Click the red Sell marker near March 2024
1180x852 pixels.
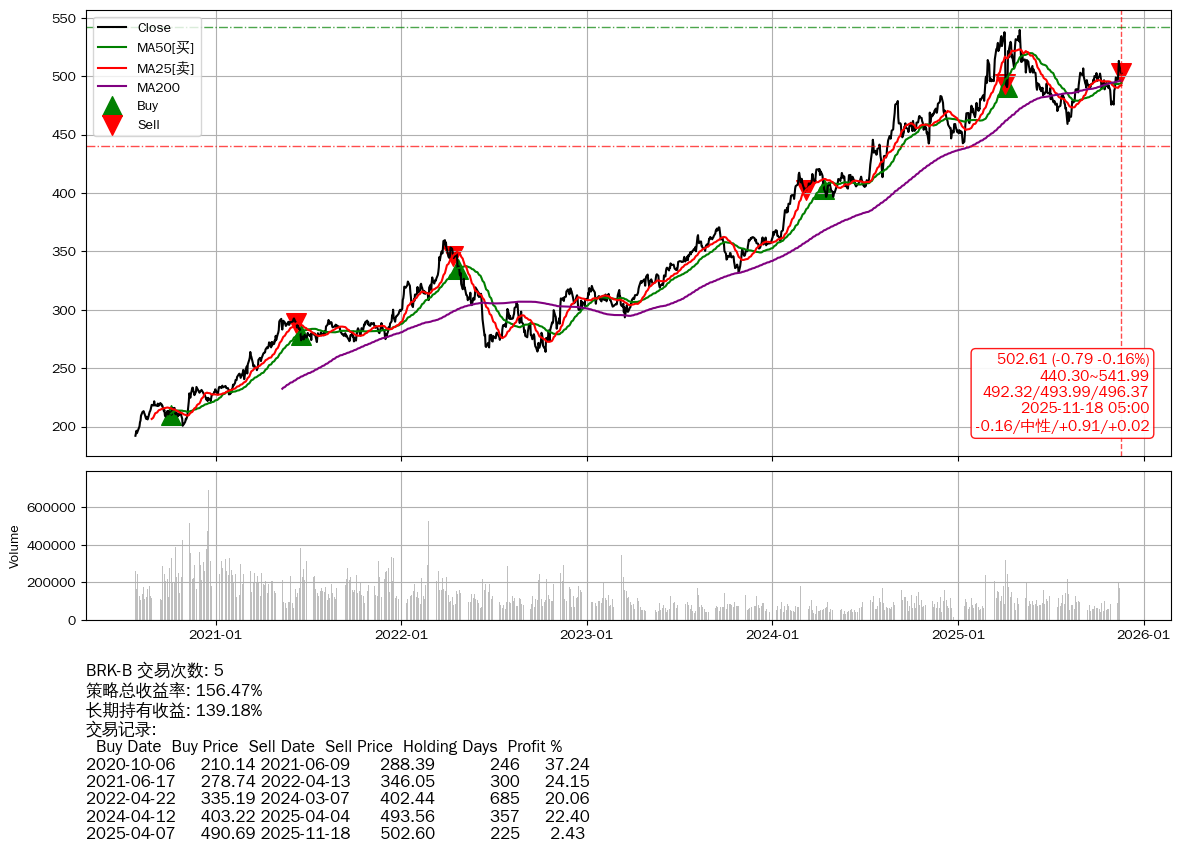click(805, 190)
